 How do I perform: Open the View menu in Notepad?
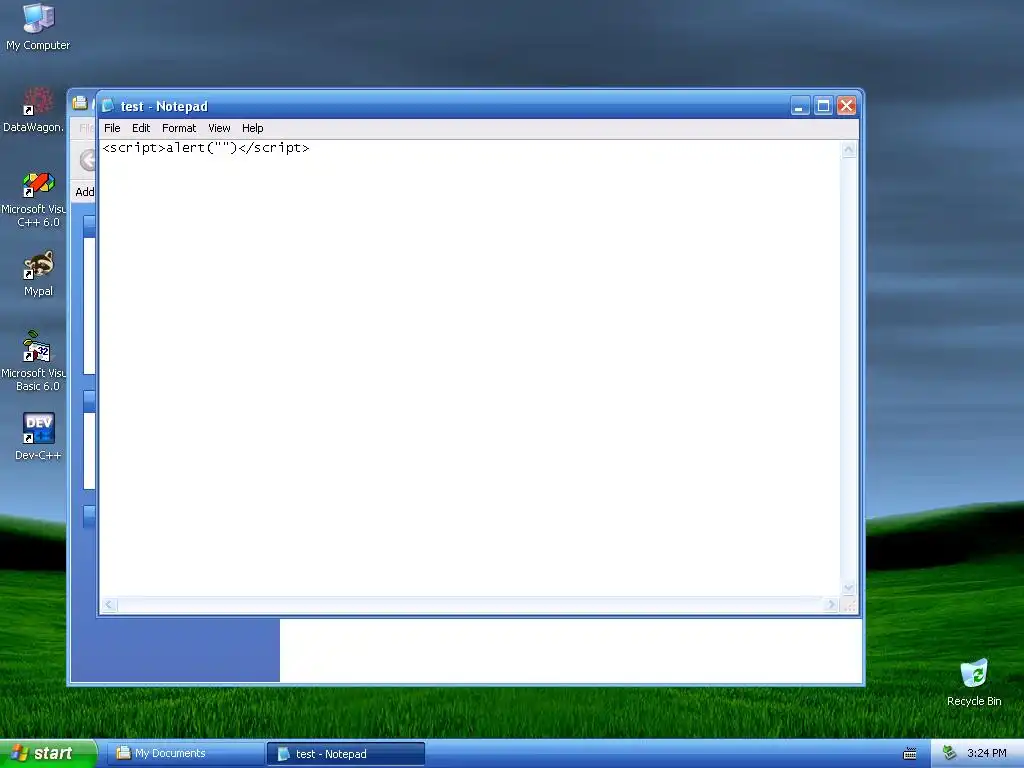coord(219,128)
